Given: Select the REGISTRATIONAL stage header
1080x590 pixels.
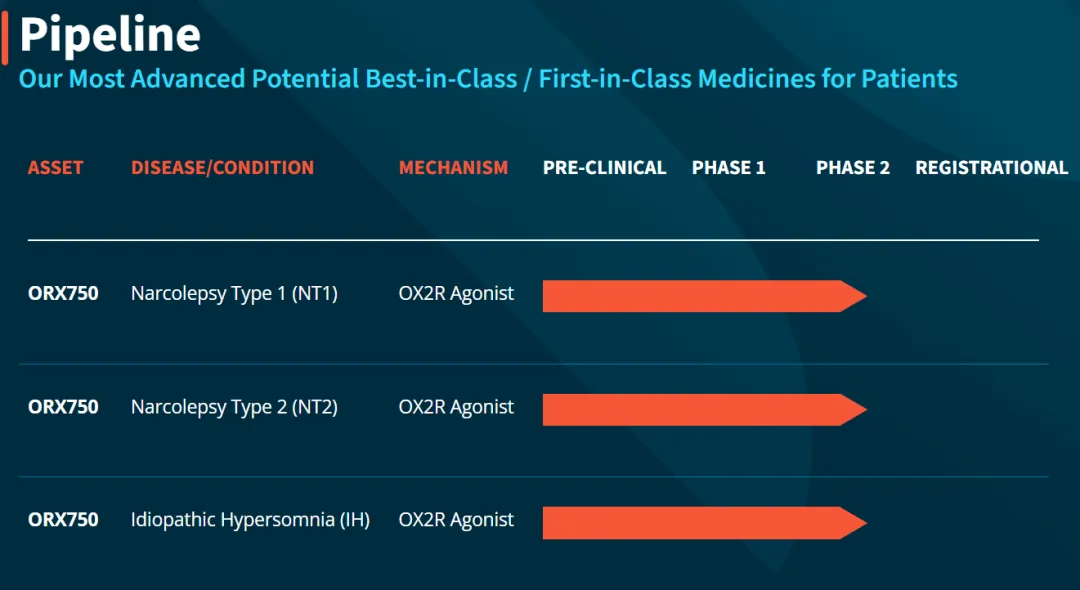Looking at the screenshot, I should click(x=991, y=168).
